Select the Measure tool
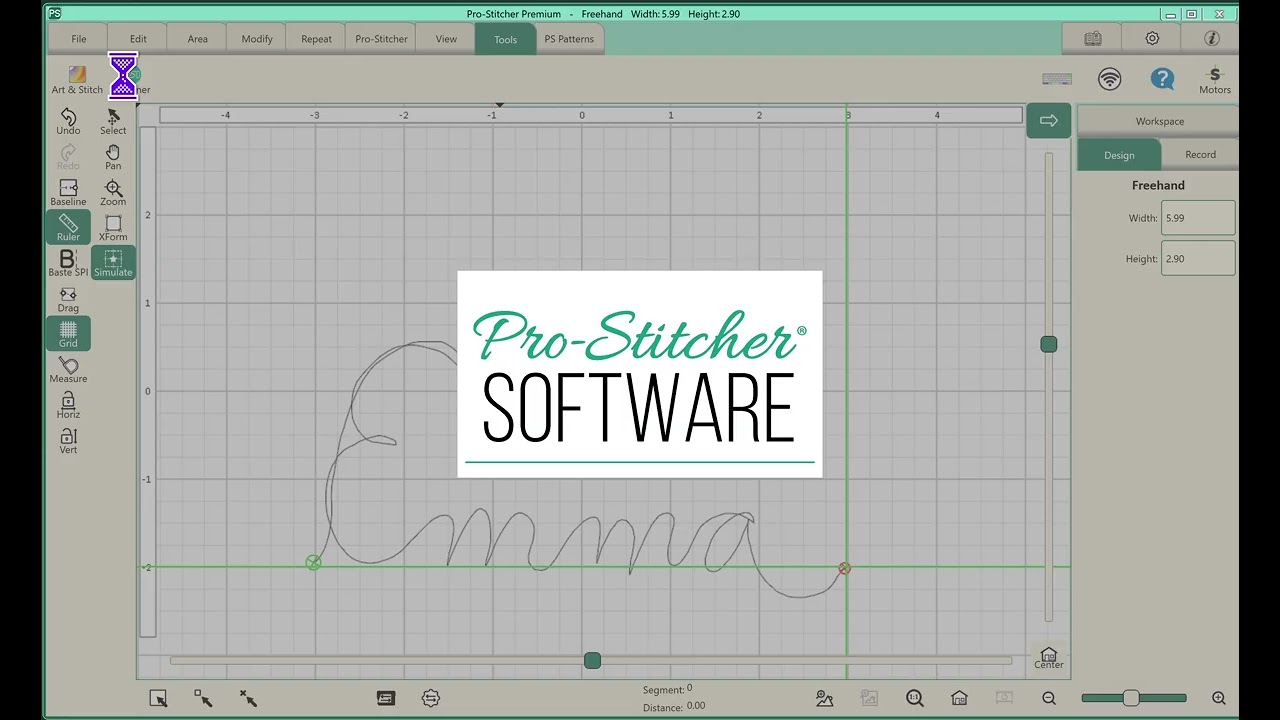Screen dimensions: 1280x720 click(68, 370)
